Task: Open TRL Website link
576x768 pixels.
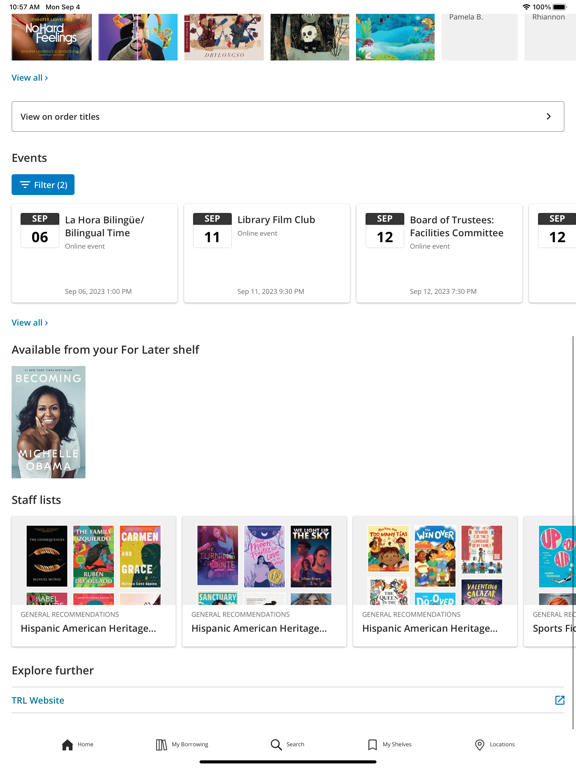Action: 38,700
